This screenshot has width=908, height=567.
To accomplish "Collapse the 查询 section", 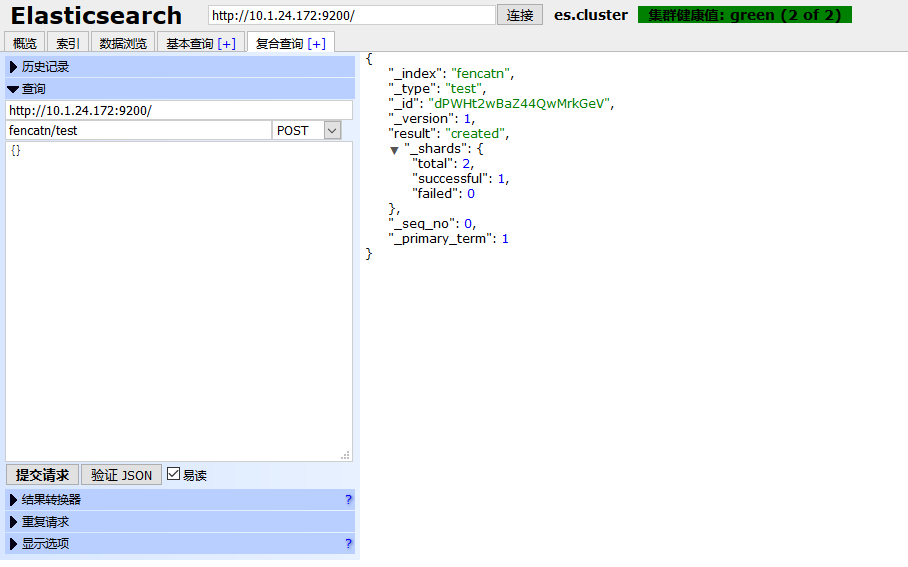I will (x=180, y=89).
